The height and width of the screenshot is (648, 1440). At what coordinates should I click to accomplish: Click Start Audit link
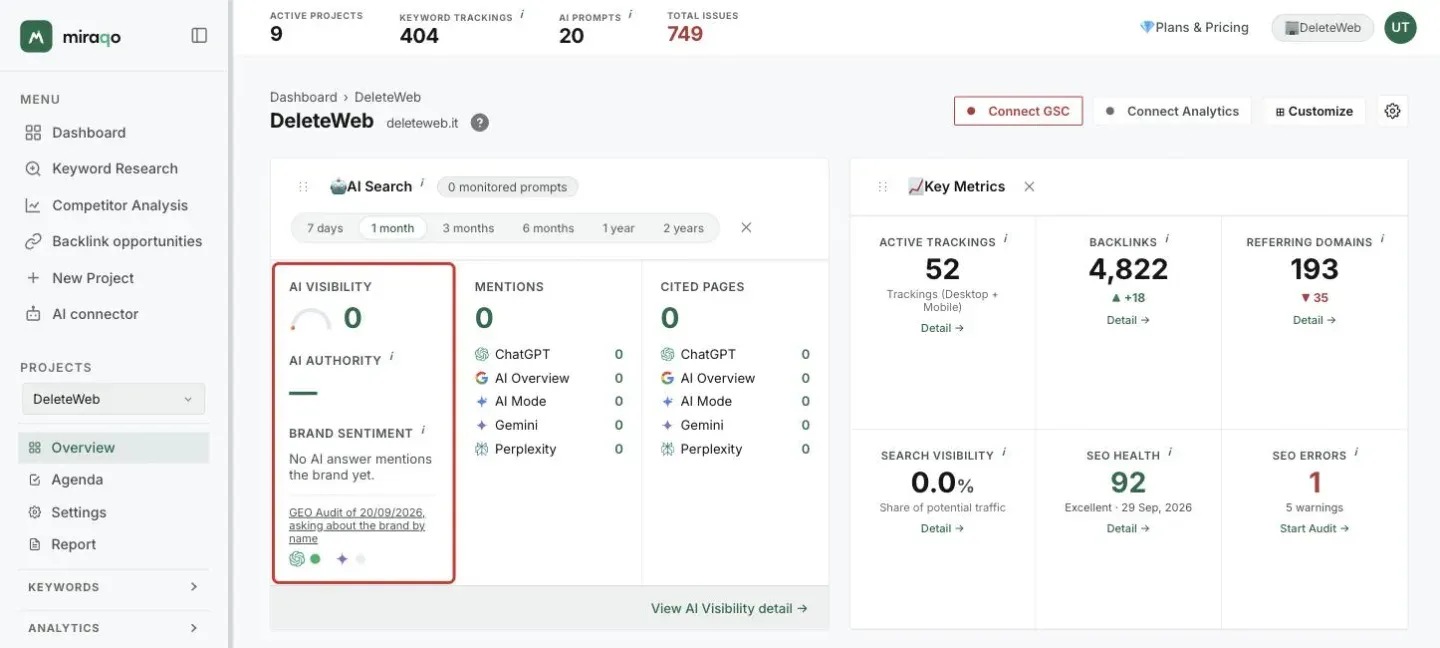[1314, 528]
